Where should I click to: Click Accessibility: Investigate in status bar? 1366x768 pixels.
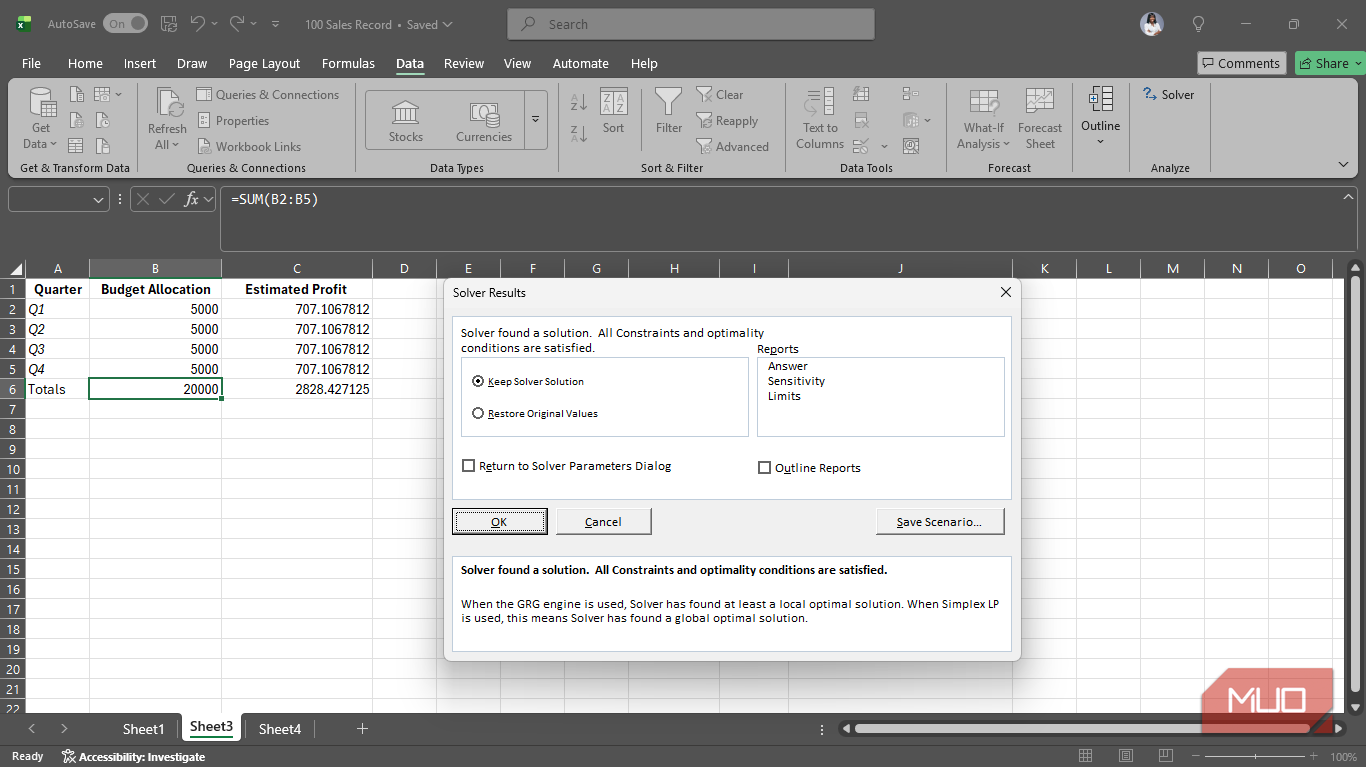133,757
